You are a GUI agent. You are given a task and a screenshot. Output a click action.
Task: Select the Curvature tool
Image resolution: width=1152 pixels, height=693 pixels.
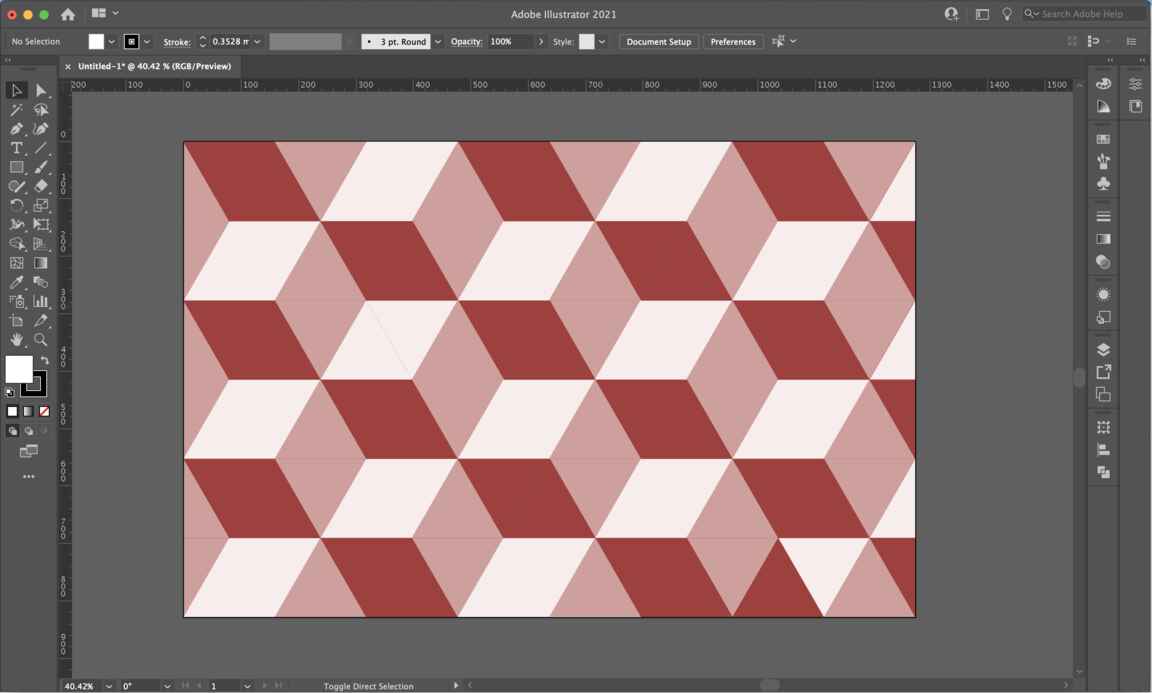click(x=40, y=129)
